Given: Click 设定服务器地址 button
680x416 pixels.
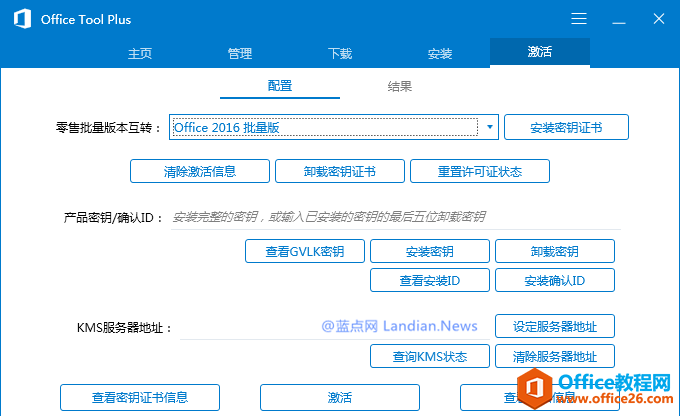Looking at the screenshot, I should click(555, 326).
